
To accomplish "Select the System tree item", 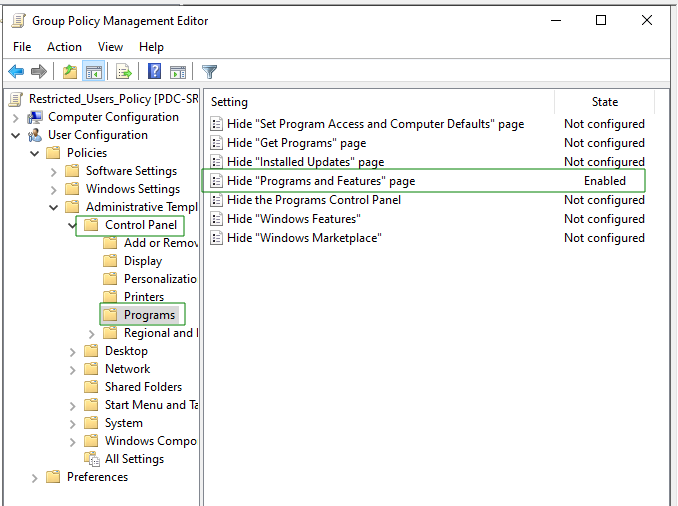I will click(124, 423).
